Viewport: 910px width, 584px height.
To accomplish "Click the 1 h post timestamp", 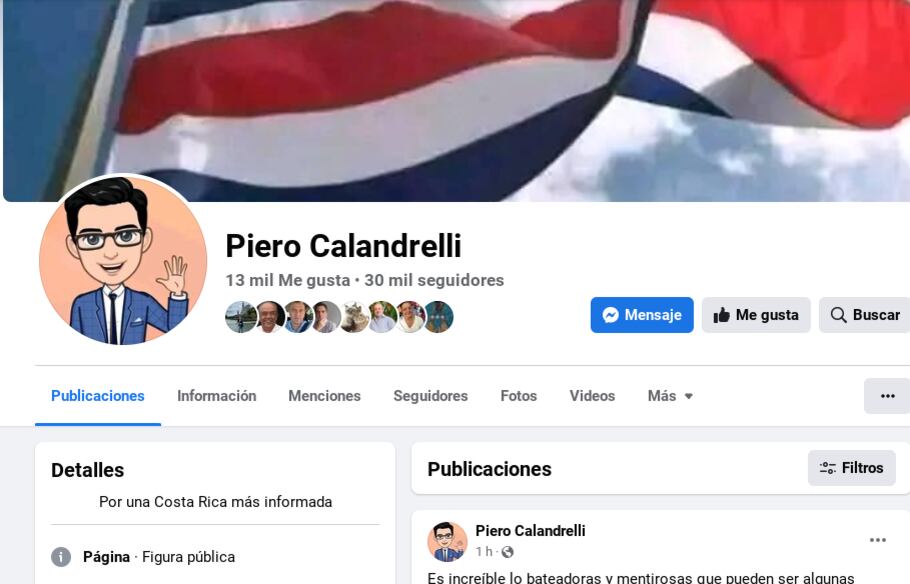I will coord(484,551).
